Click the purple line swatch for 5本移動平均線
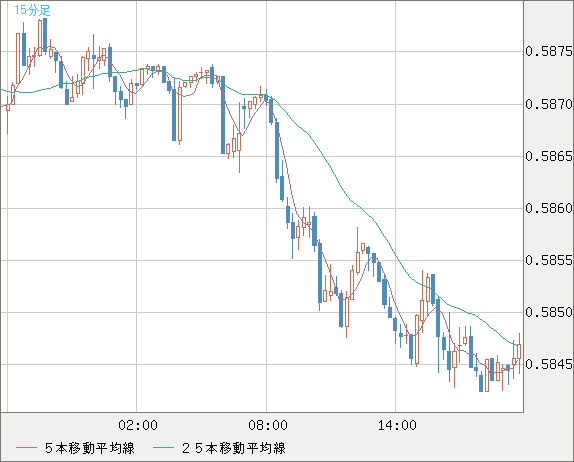Viewport: 574px width, 462px height. coord(26,448)
